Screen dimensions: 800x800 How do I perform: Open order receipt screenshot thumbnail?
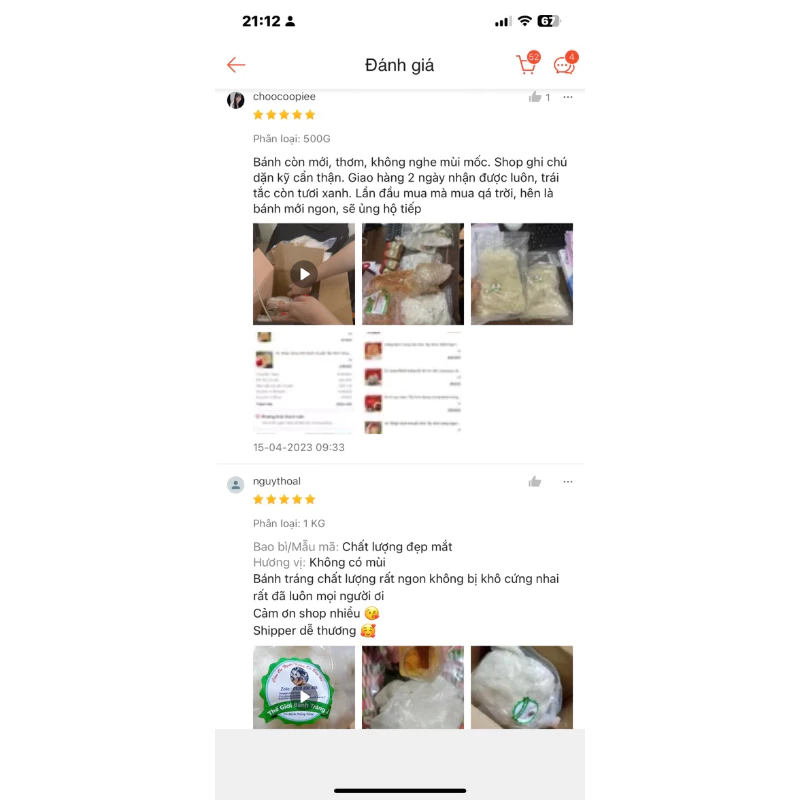tap(304, 383)
